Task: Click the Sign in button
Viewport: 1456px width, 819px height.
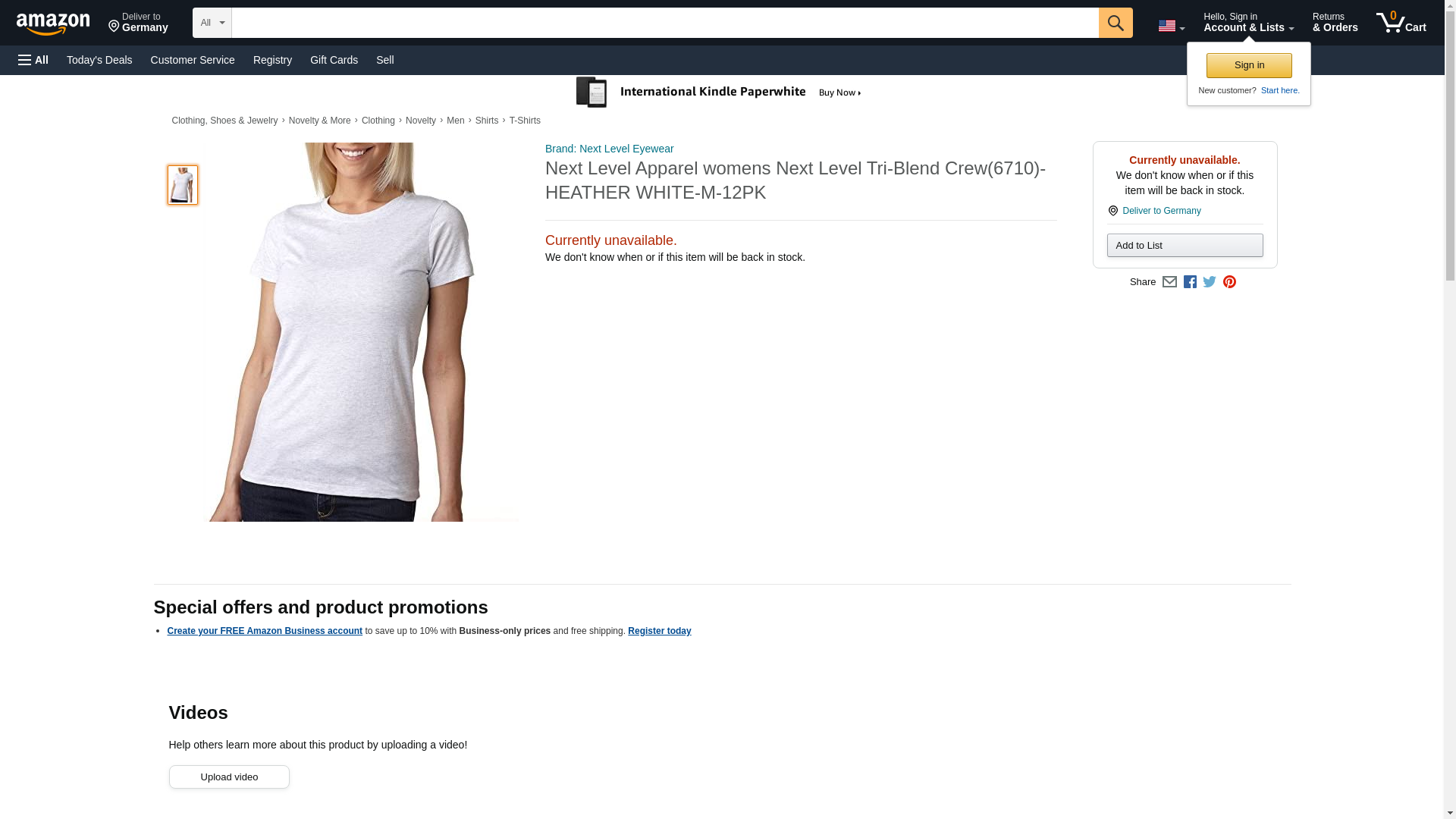Action: (1249, 65)
